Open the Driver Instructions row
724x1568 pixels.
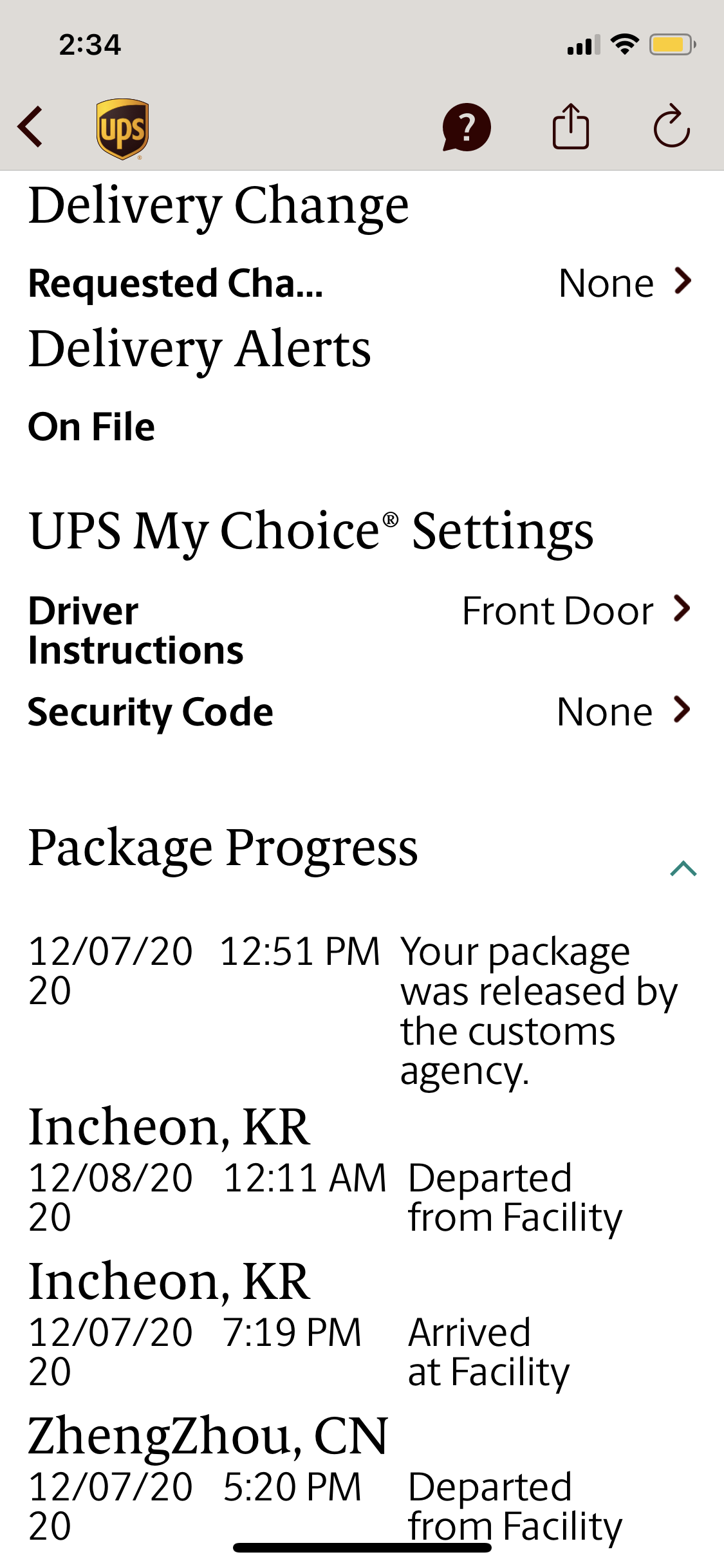135,630
